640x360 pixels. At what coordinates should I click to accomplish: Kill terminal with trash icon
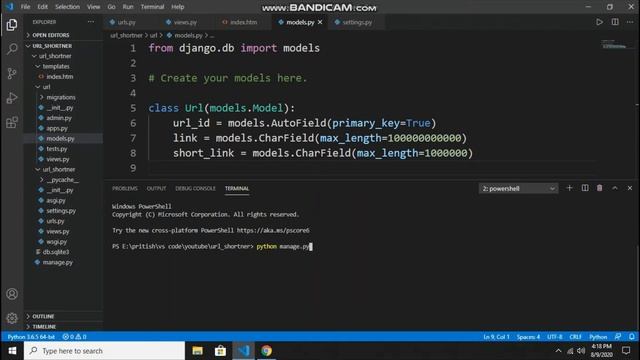600,188
